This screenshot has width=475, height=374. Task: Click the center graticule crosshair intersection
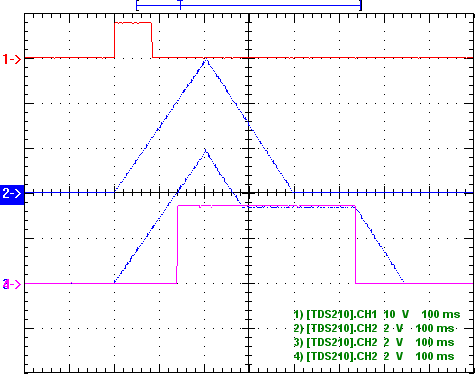(249, 193)
